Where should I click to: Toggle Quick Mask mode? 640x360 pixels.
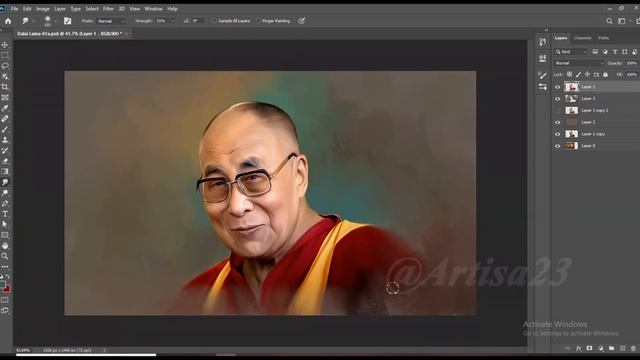pos(5,300)
